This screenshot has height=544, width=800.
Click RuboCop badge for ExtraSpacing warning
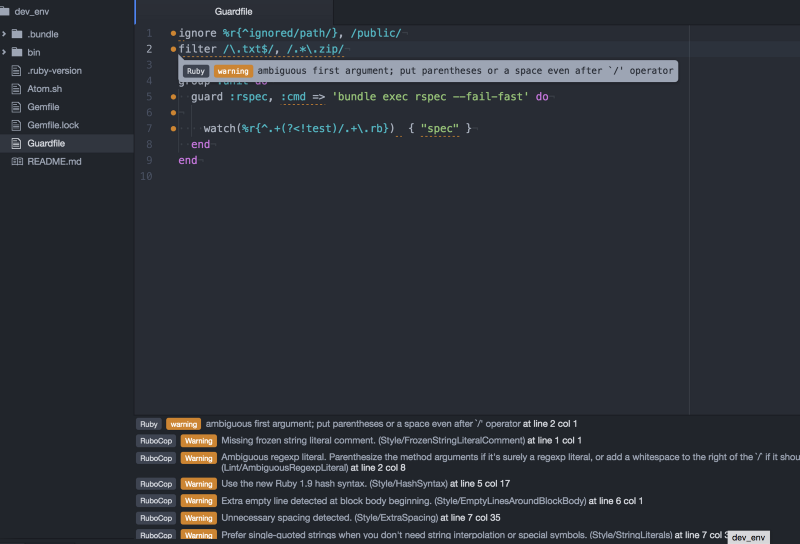[x=156, y=518]
